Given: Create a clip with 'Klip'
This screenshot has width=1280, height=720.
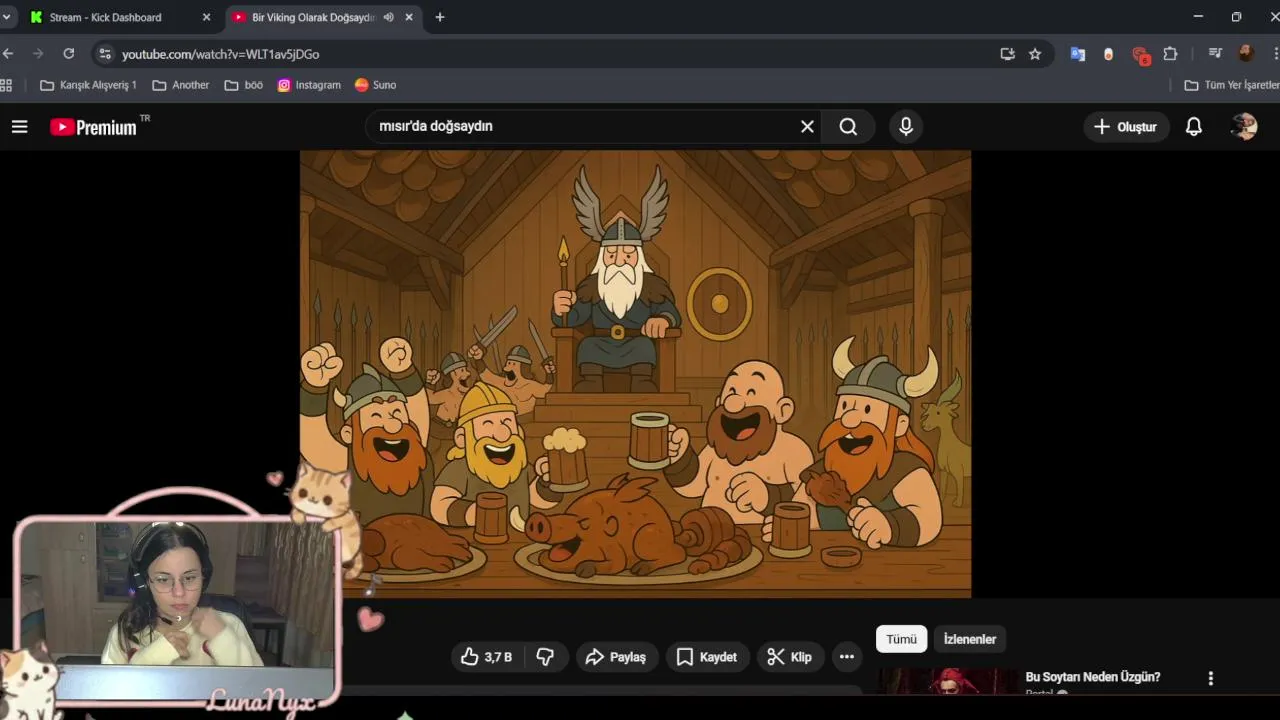Looking at the screenshot, I should coord(789,657).
